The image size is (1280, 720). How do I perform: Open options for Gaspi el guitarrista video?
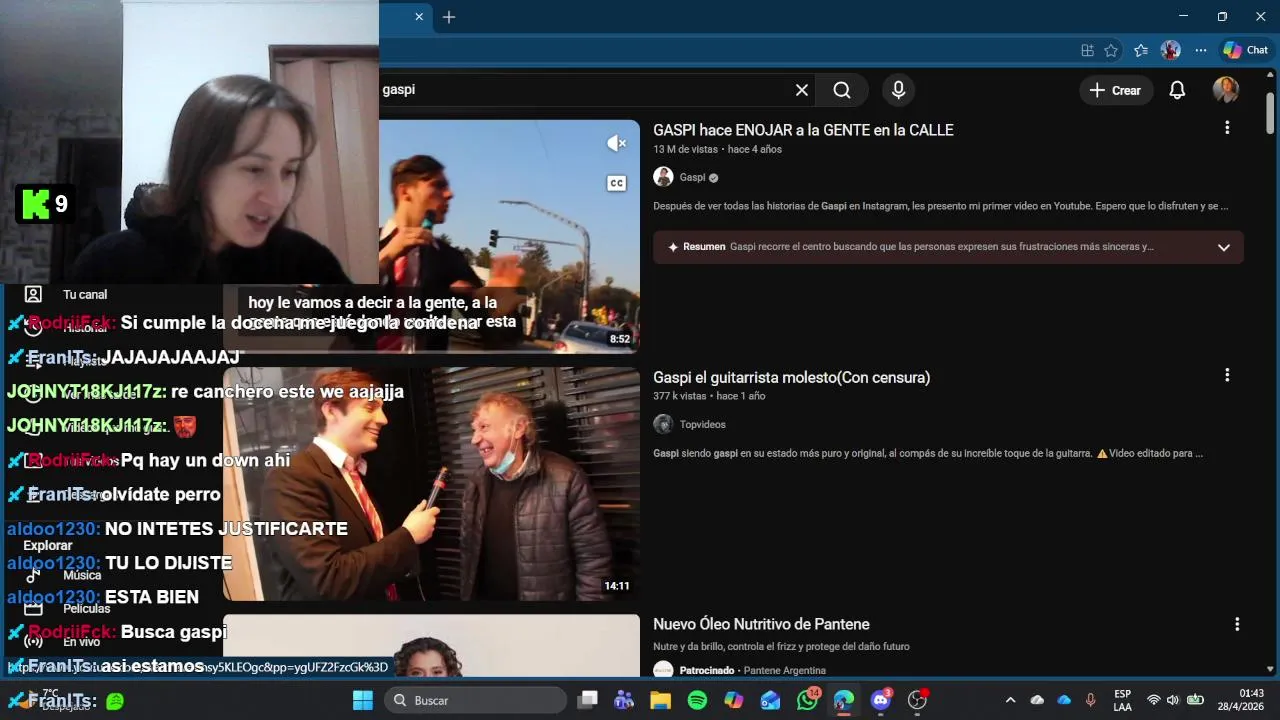[1227, 375]
